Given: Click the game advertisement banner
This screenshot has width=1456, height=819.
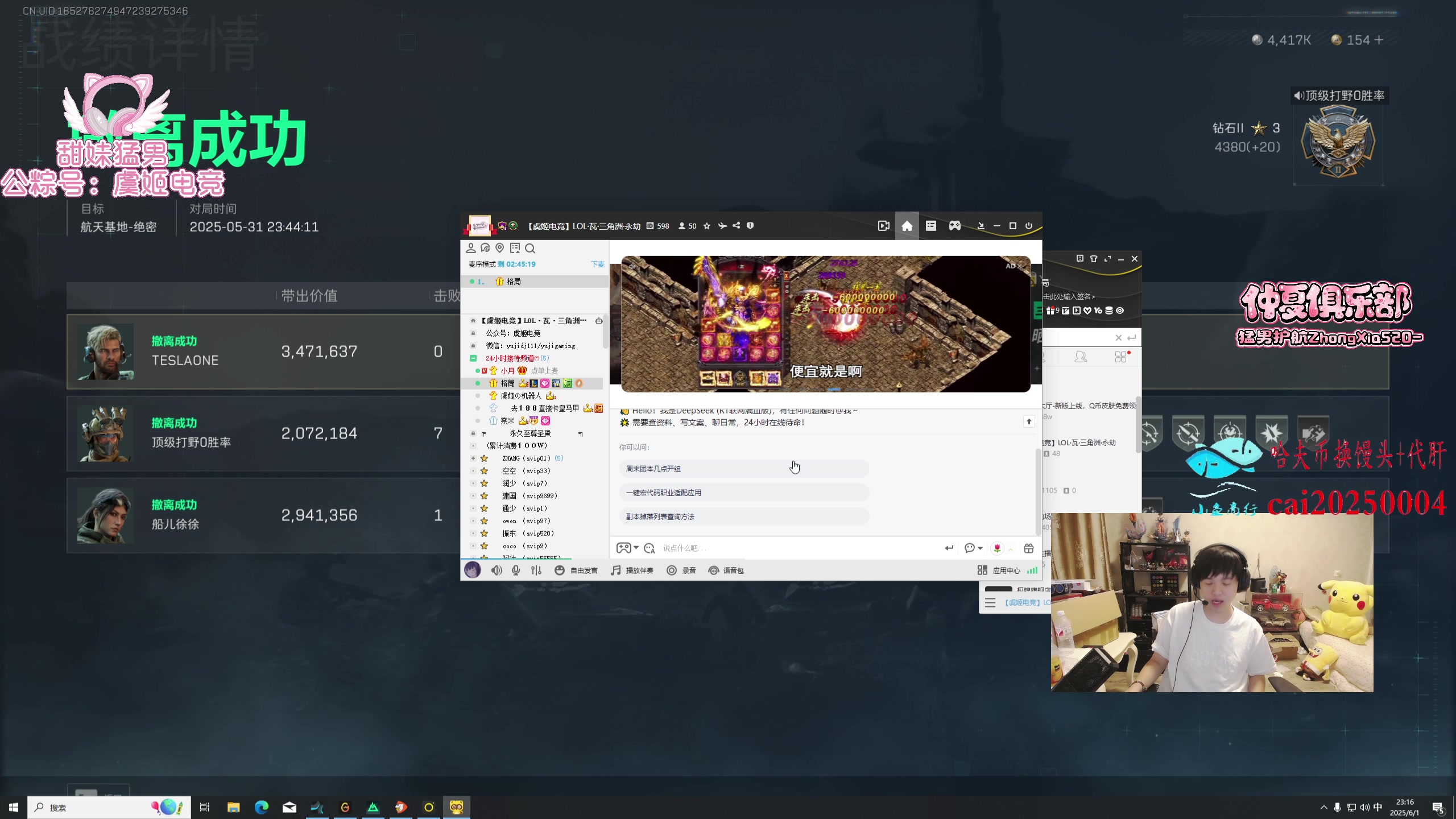Looking at the screenshot, I should [x=825, y=324].
